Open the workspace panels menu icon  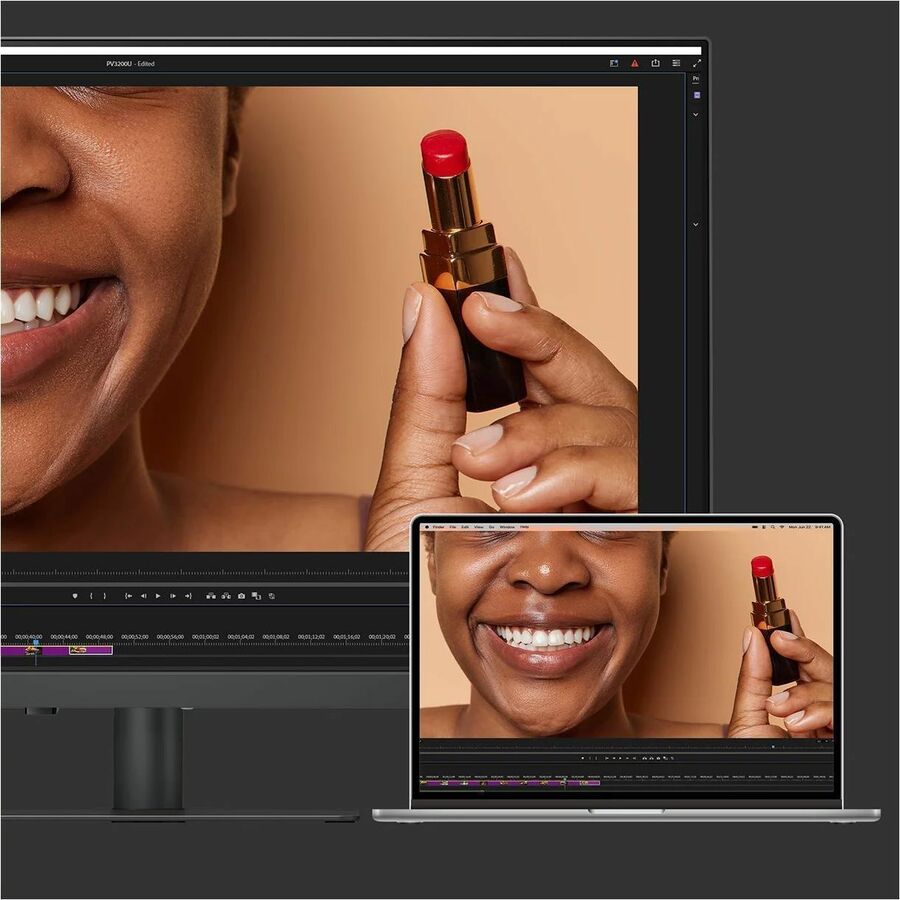coord(676,63)
